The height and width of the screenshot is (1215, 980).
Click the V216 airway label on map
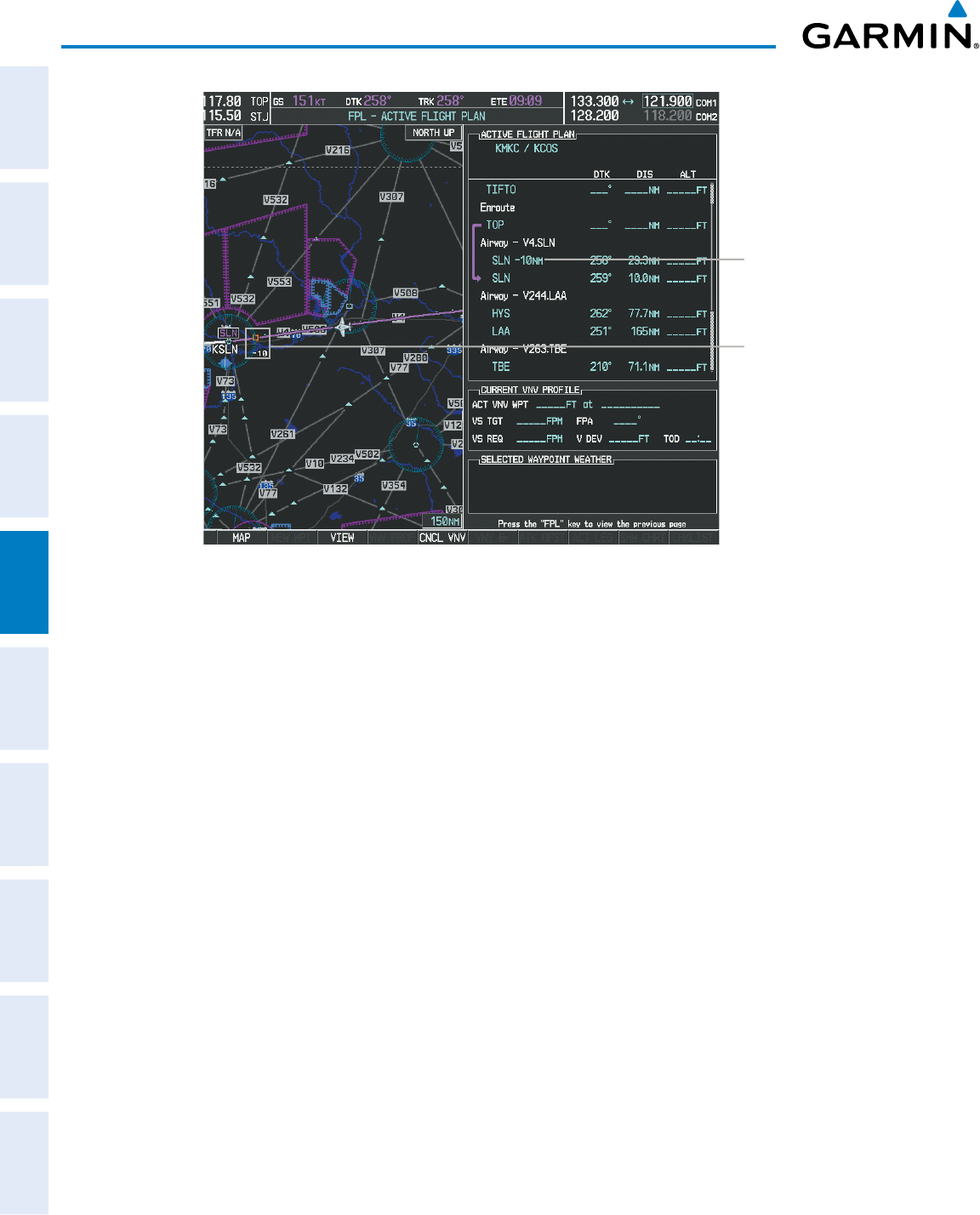click(338, 151)
